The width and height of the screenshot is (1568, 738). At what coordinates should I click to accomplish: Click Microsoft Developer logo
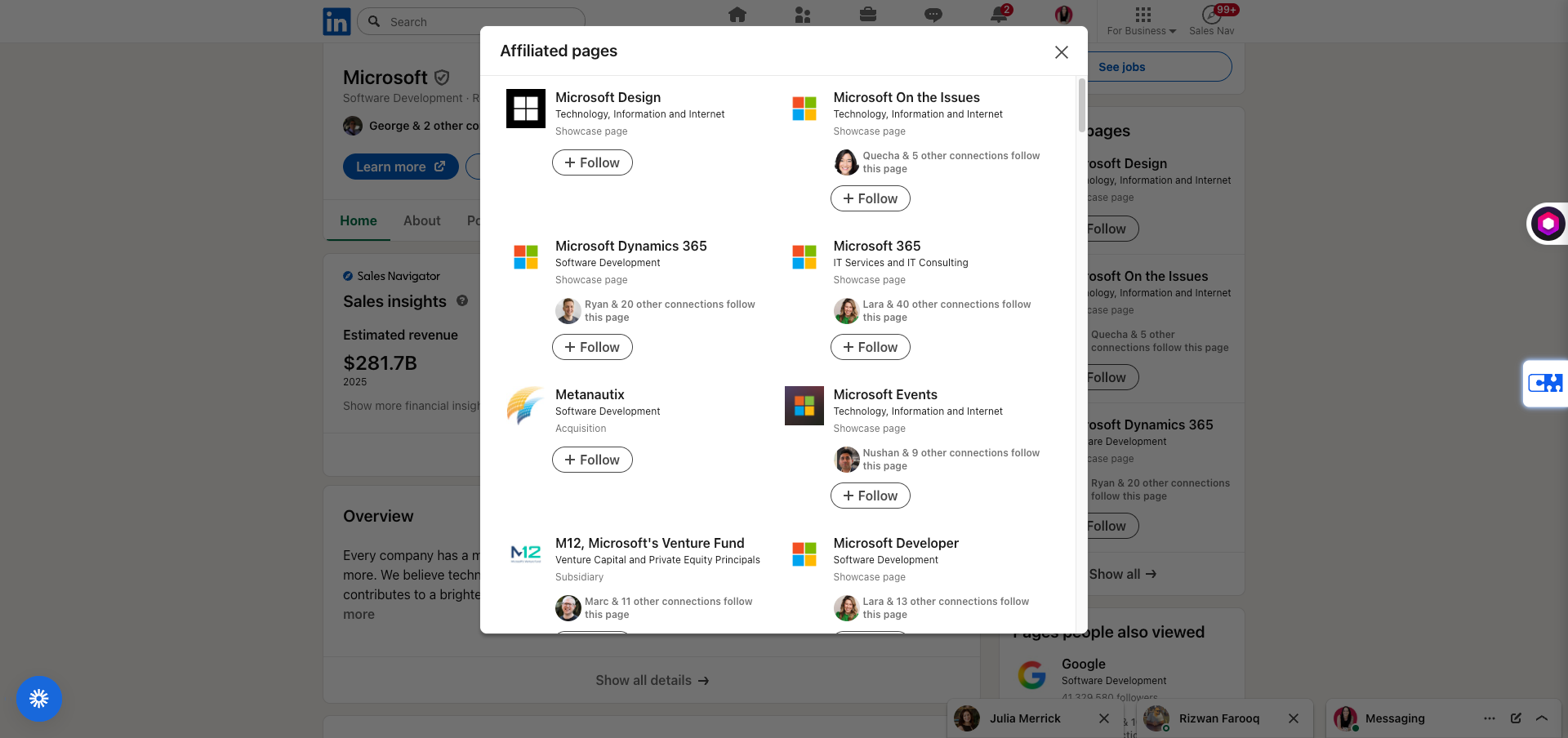804,554
